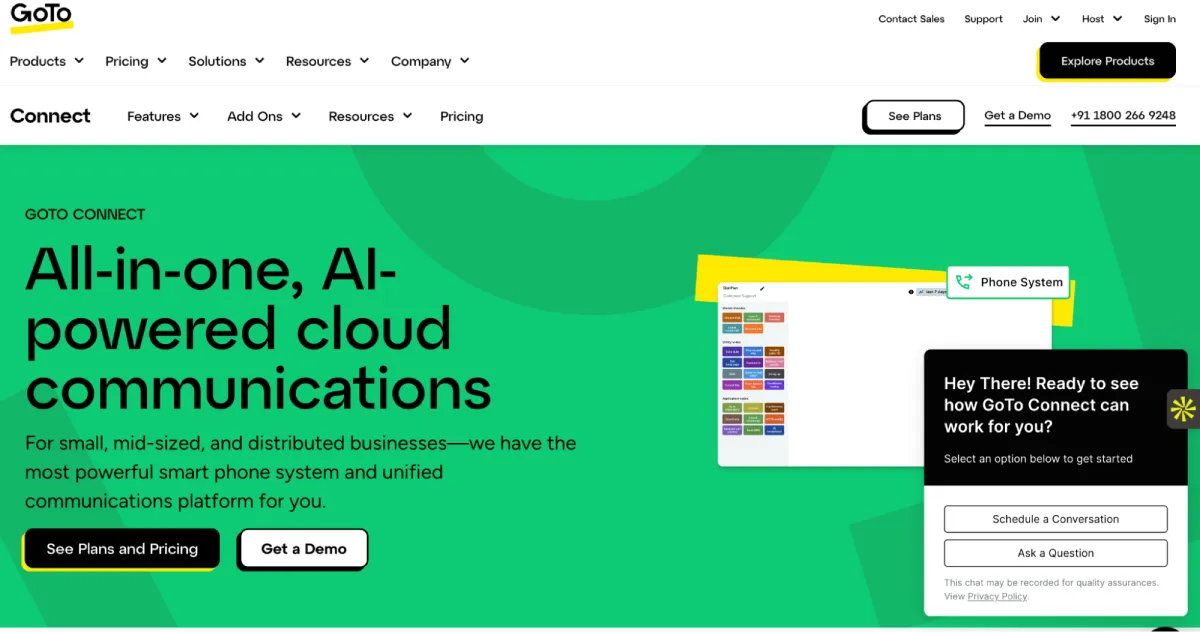Click the yellow asterisk widget icon
Image resolution: width=1200 pixels, height=632 pixels.
click(1183, 408)
